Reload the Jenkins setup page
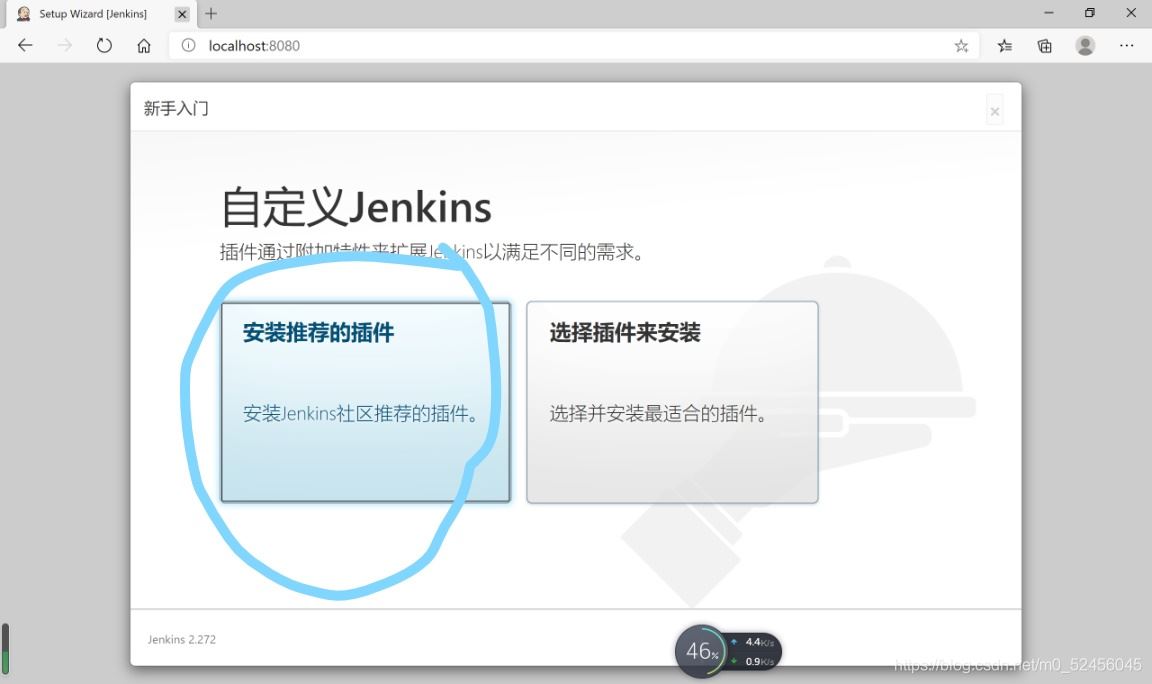The width and height of the screenshot is (1152, 684). [104, 46]
